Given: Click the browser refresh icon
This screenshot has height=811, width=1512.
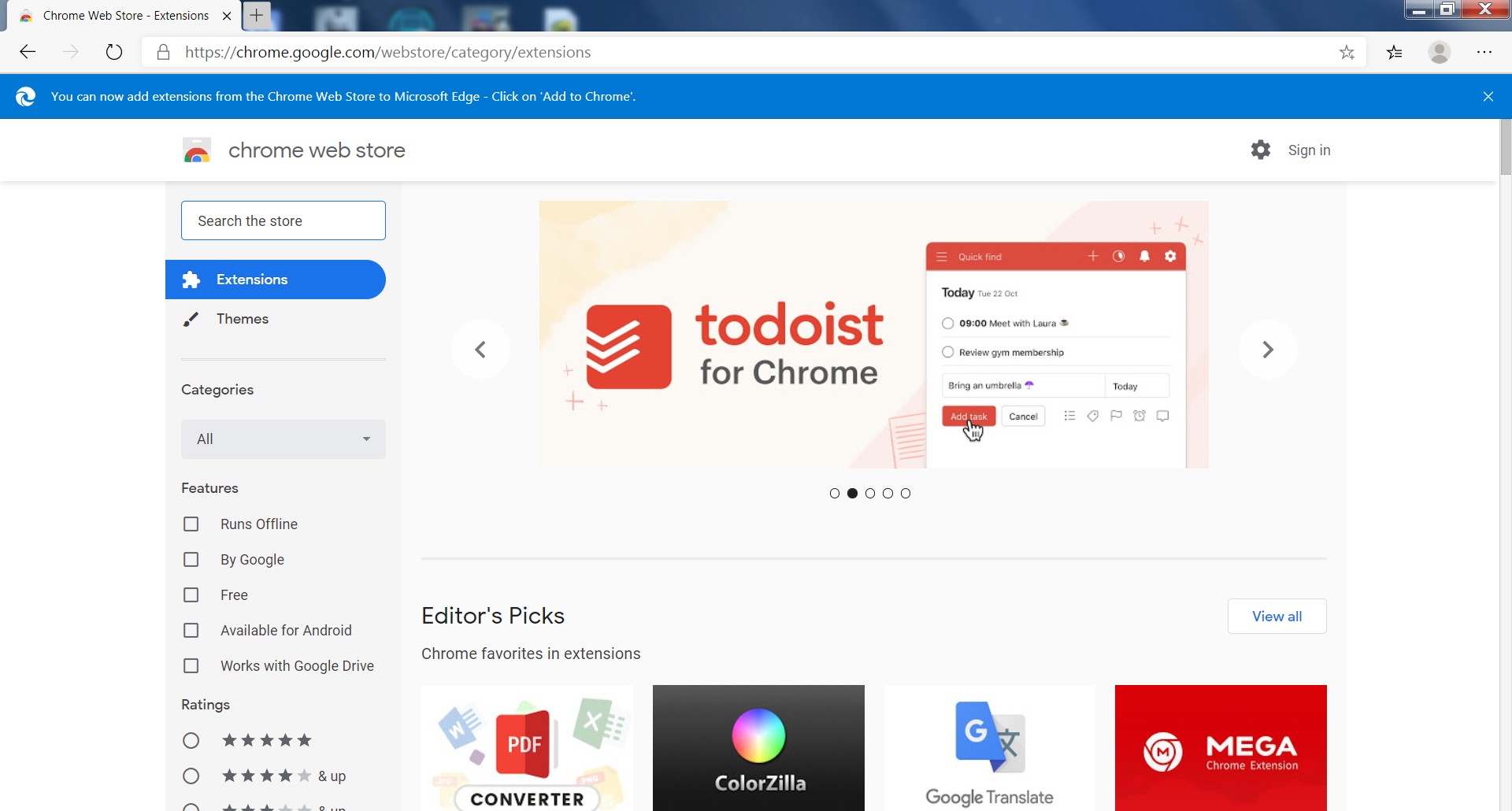Looking at the screenshot, I should tap(114, 52).
